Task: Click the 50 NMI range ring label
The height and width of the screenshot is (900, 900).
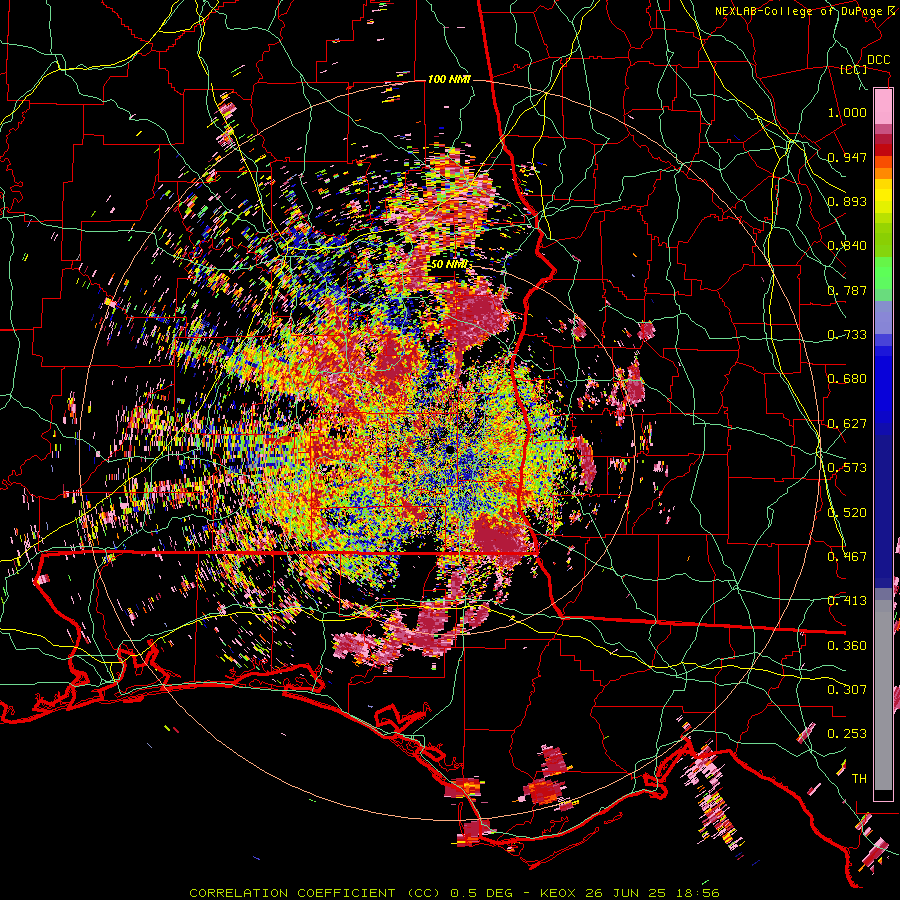Action: tap(449, 265)
